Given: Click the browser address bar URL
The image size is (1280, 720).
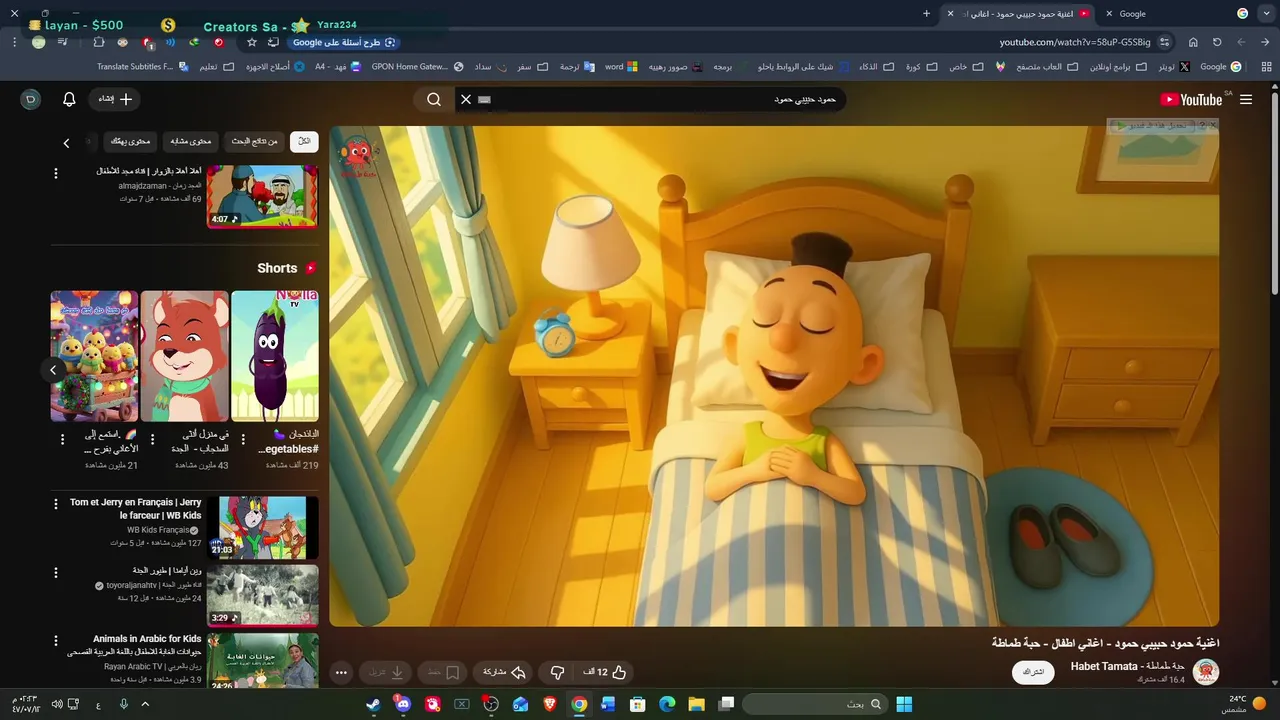Looking at the screenshot, I should pos(1075,42).
